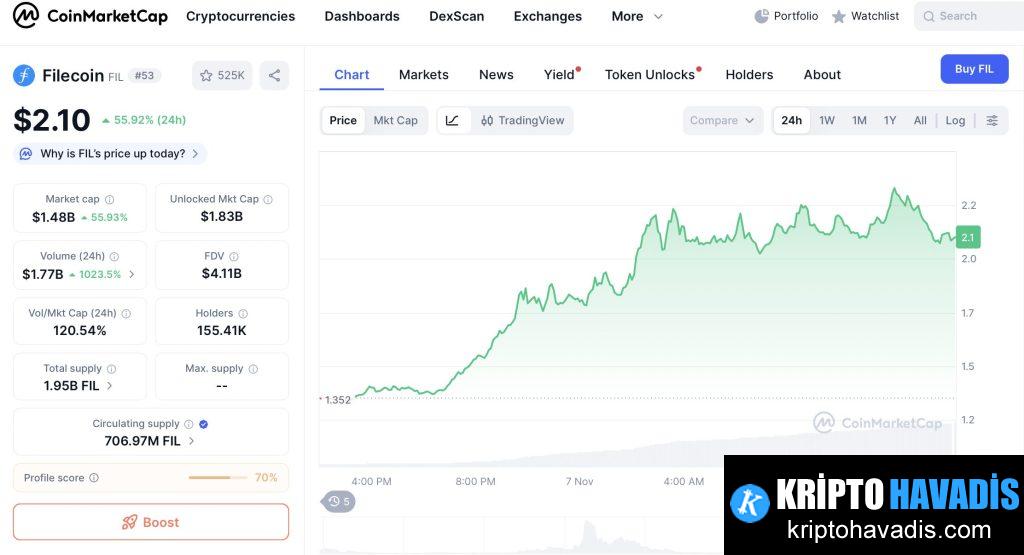
Task: Click the Unlocked Mkt Cap info icon
Action: pos(268,199)
